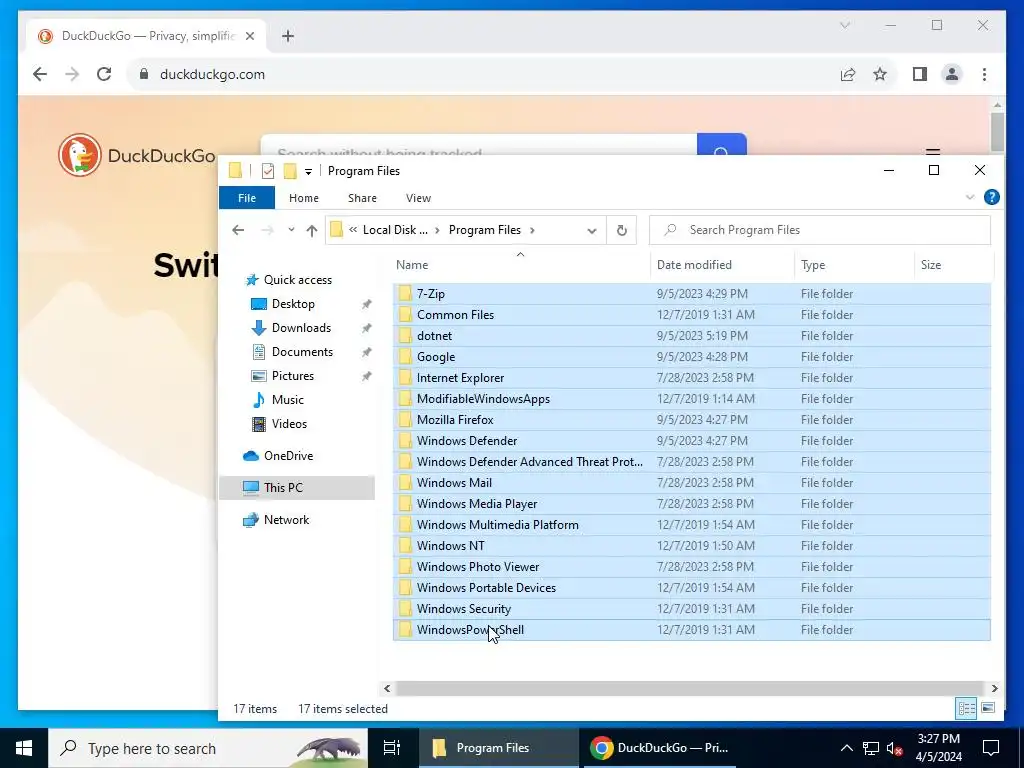Open Documents in the navigation pane
The height and width of the screenshot is (768, 1024).
coord(302,352)
